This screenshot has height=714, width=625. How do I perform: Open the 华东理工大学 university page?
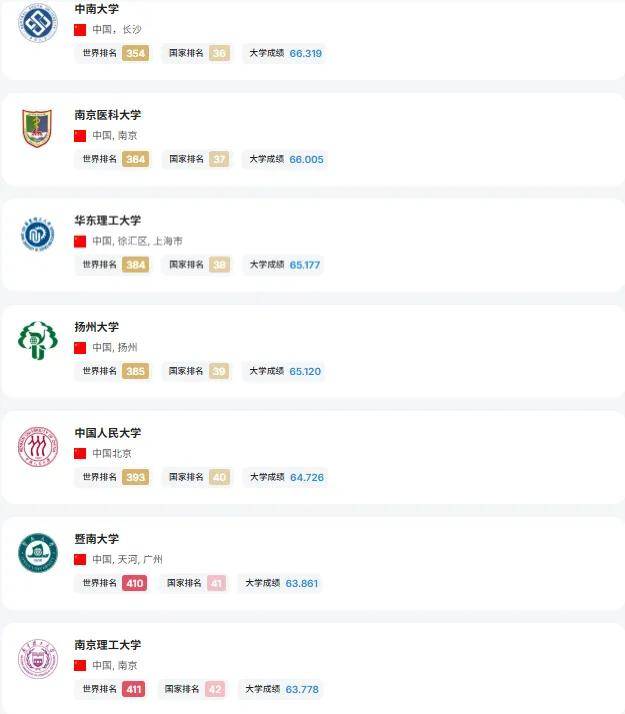108,221
